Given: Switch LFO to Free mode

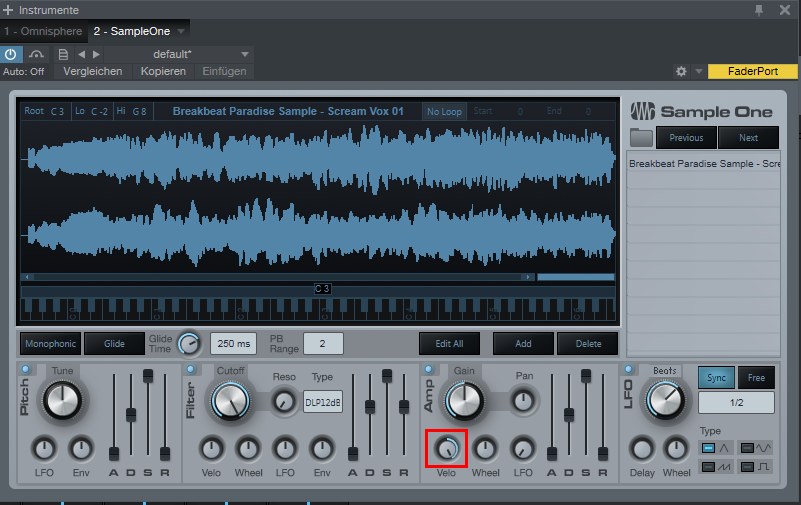Looking at the screenshot, I should tap(756, 378).
